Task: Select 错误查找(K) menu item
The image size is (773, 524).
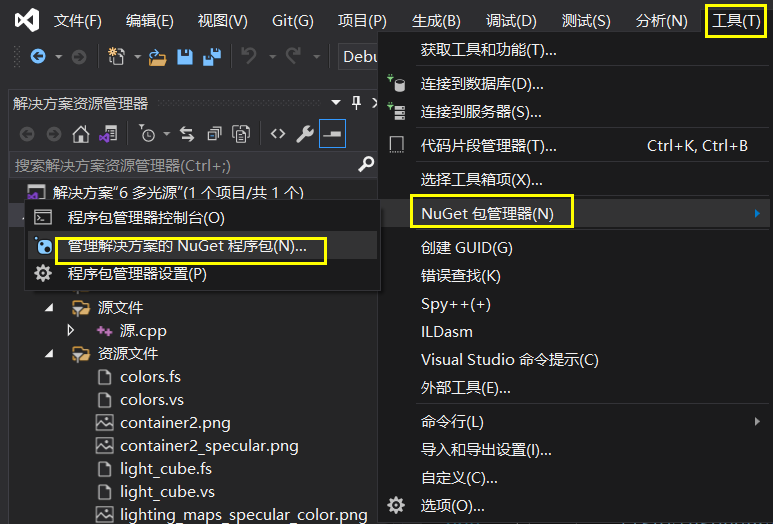Action: point(573,276)
